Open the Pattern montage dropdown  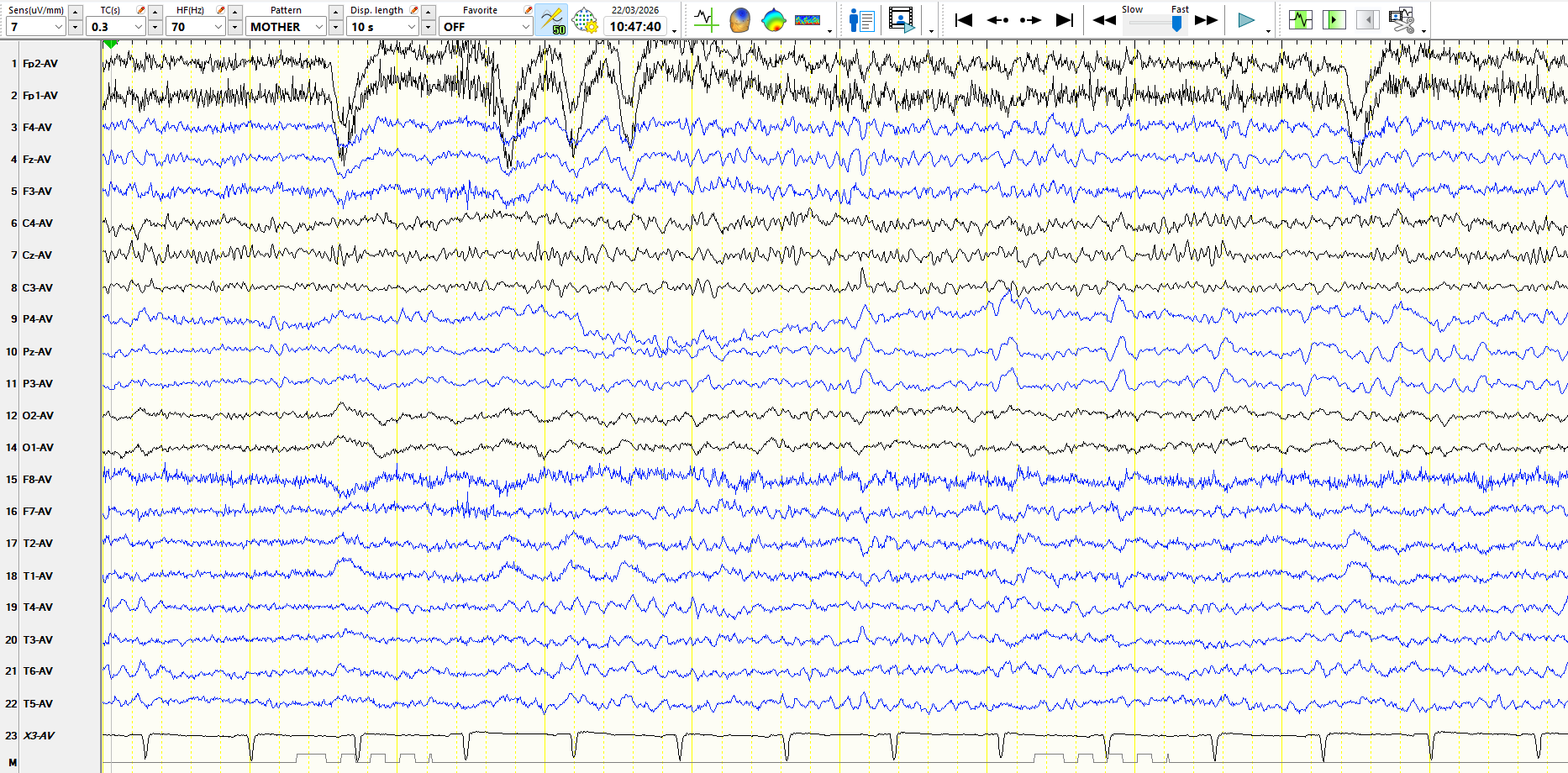[x=286, y=27]
